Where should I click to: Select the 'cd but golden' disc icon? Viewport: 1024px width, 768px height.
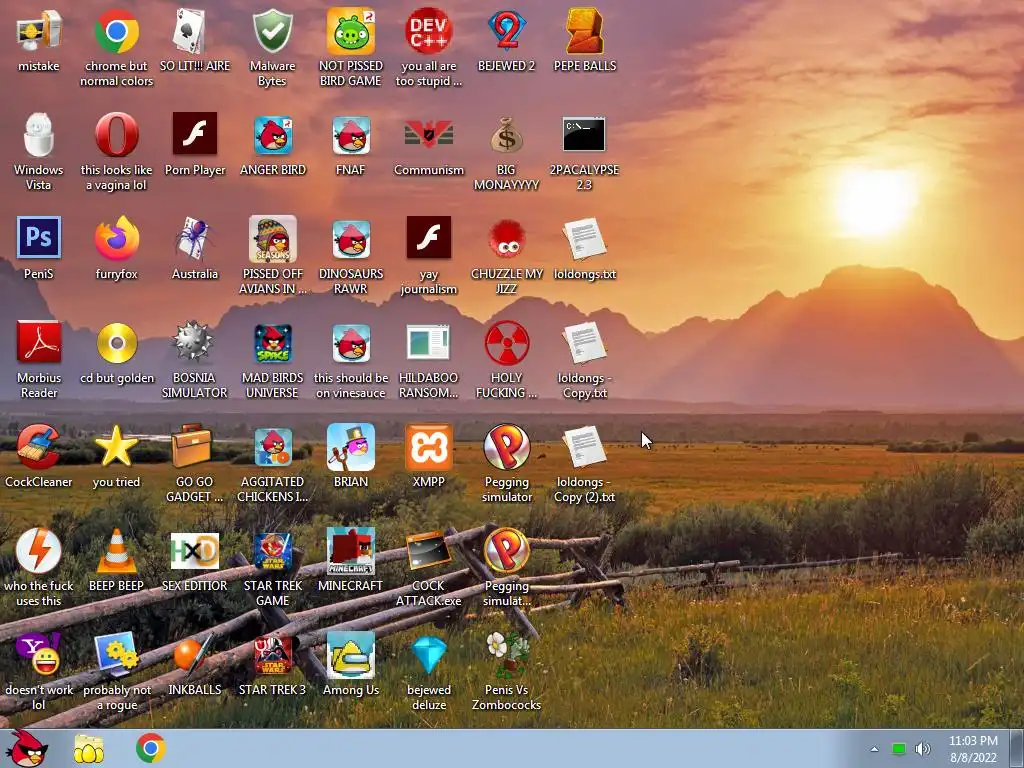[x=116, y=342]
